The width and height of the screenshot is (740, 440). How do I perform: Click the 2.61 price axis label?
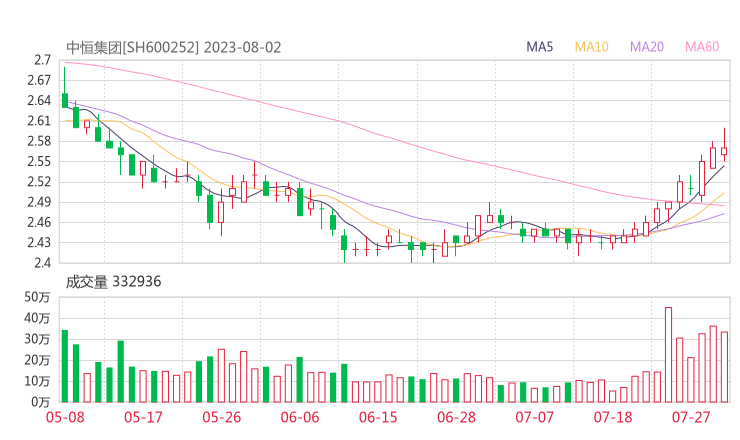pos(39,121)
